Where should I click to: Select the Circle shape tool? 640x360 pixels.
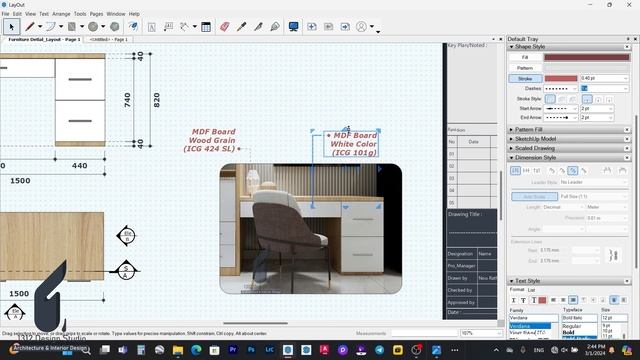point(93,27)
